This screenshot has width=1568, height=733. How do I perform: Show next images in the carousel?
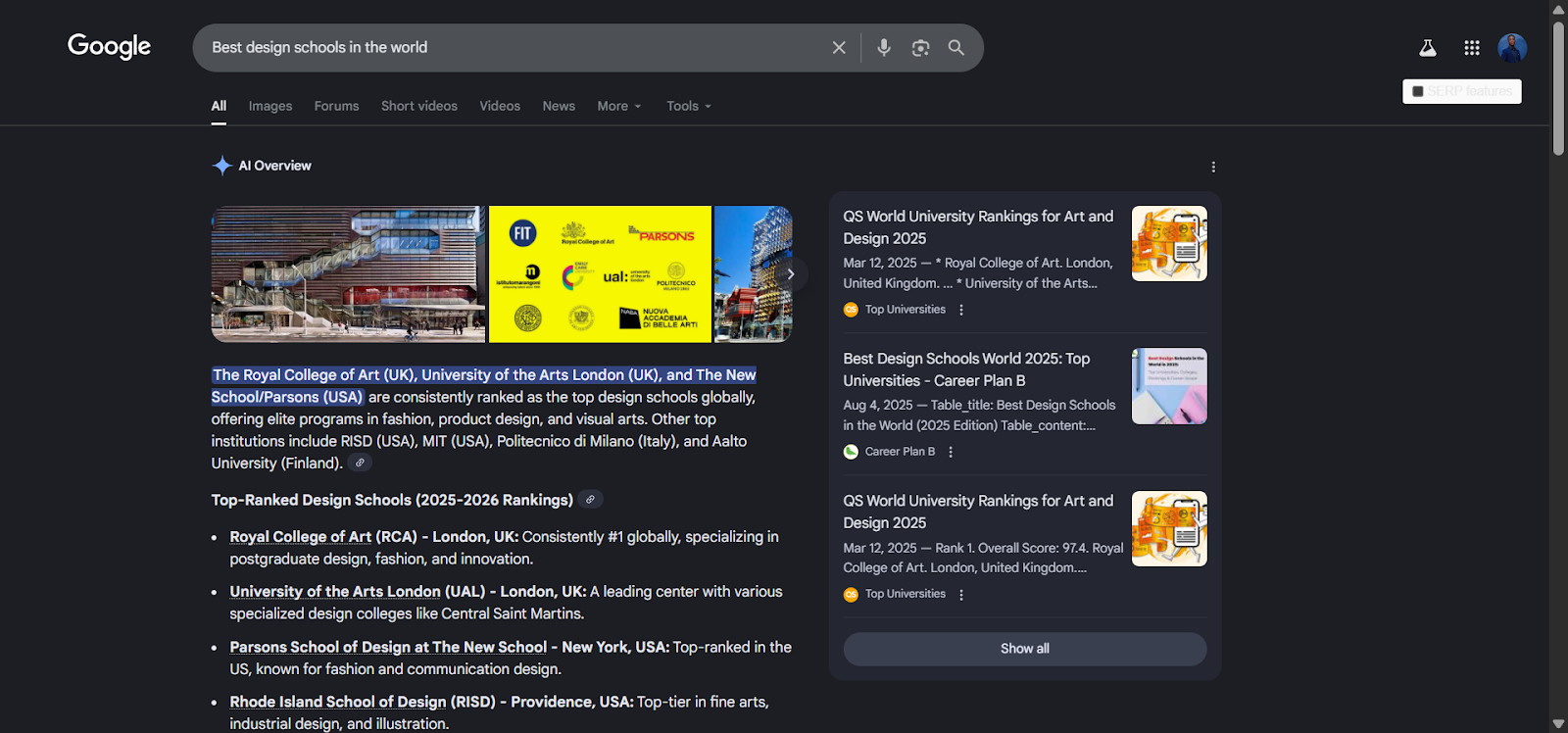point(791,274)
